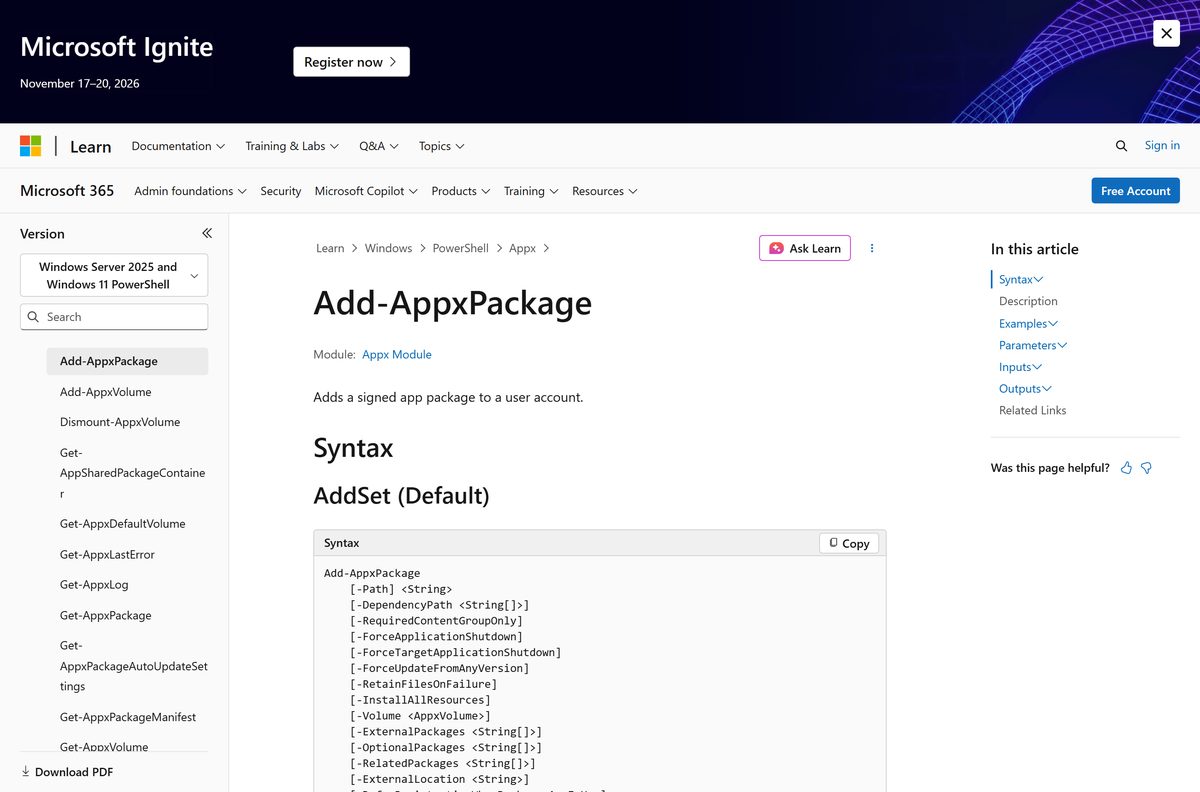The width and height of the screenshot is (1200, 792).
Task: Click the search magnifier icon in header
Action: point(1121,146)
